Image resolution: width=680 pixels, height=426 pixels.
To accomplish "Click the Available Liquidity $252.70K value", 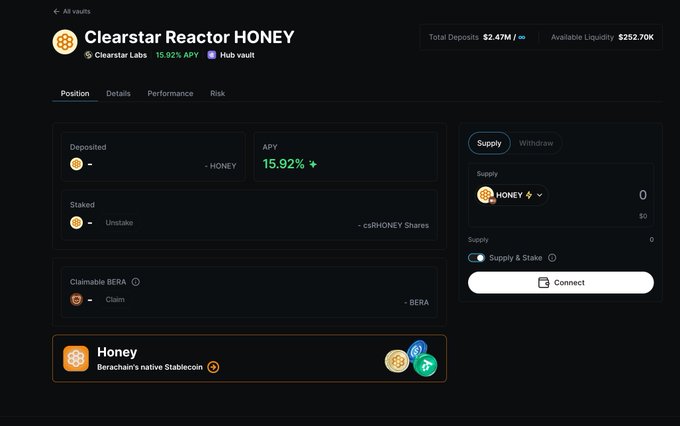I will click(x=636, y=37).
